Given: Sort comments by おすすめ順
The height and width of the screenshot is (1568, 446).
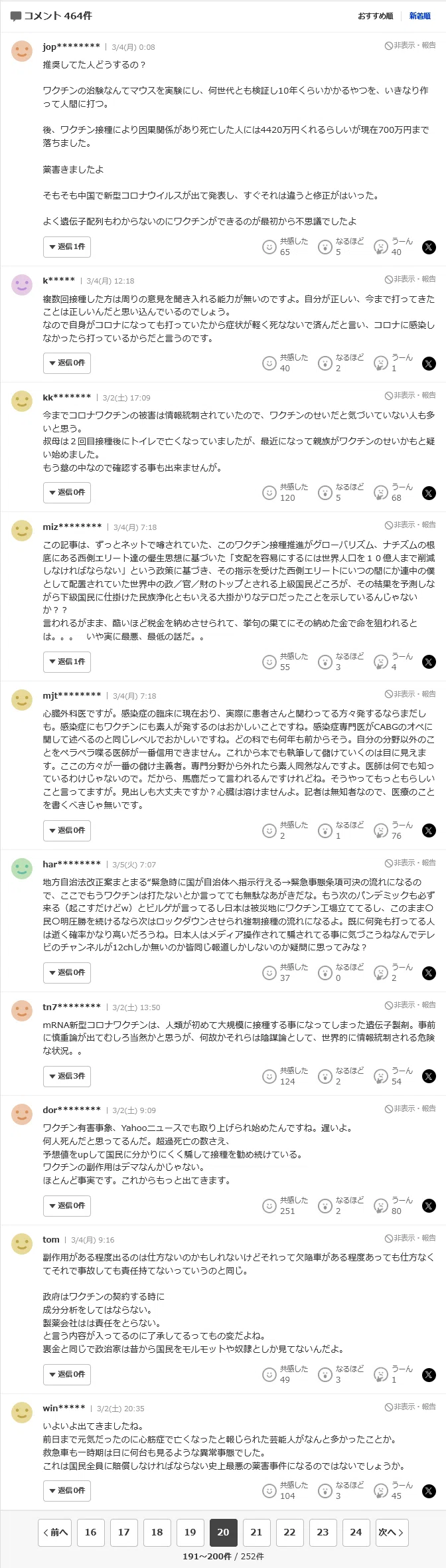Looking at the screenshot, I should 376,16.
